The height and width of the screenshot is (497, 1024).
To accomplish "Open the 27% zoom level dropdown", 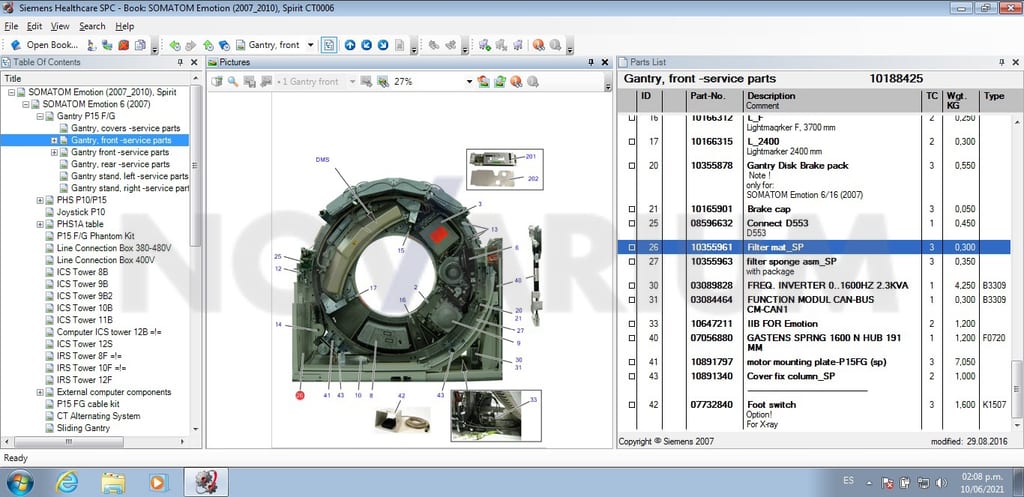I will point(468,82).
